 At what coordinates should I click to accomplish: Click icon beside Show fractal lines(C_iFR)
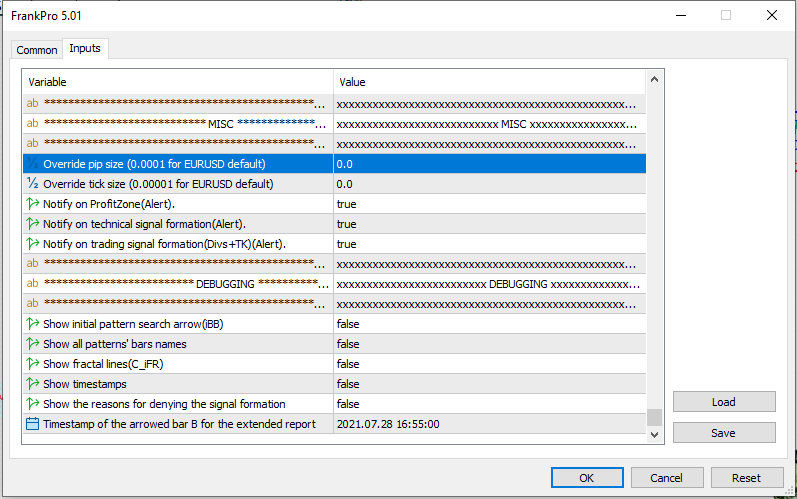click(32, 364)
